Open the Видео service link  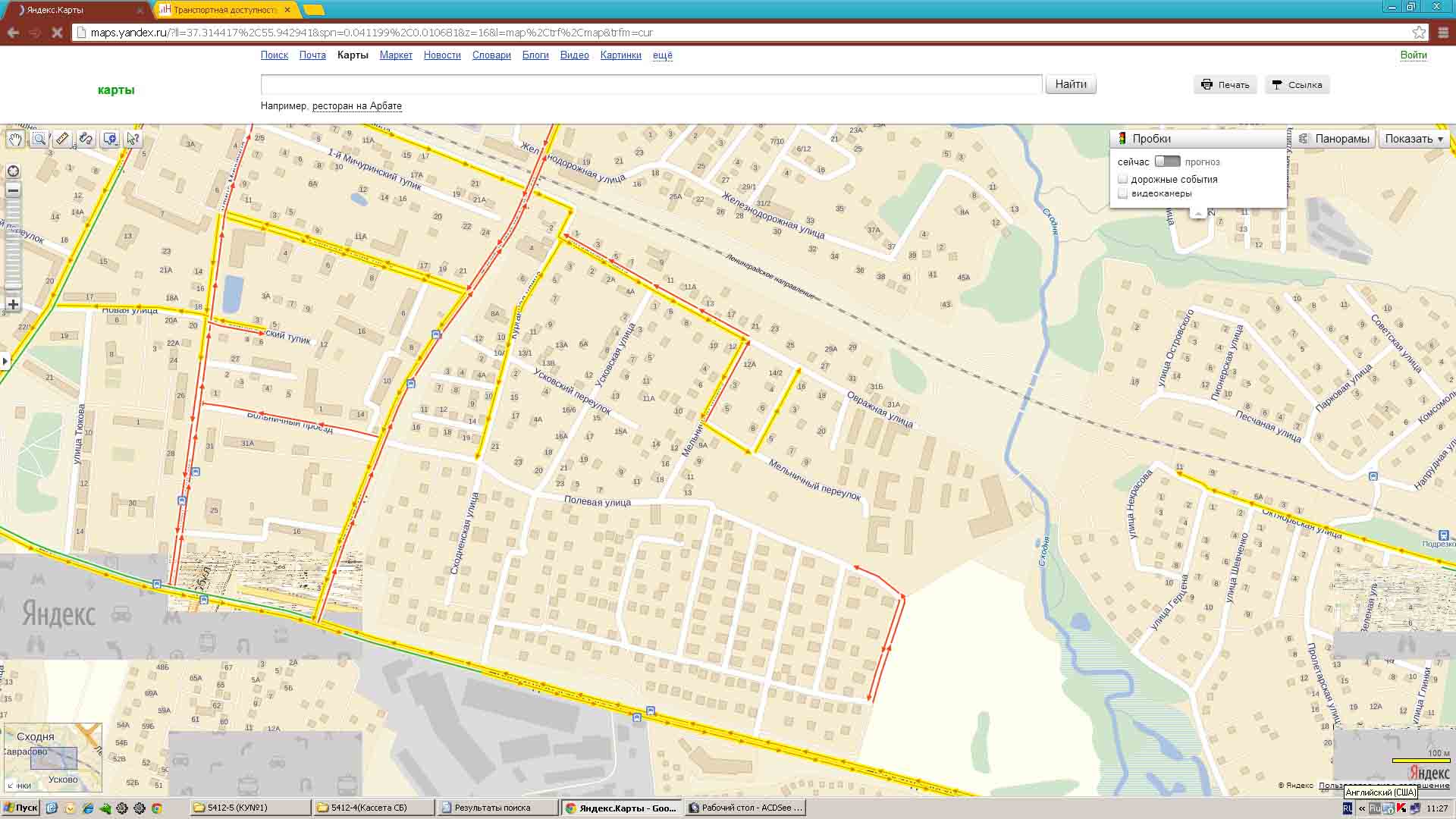pyautogui.click(x=574, y=55)
